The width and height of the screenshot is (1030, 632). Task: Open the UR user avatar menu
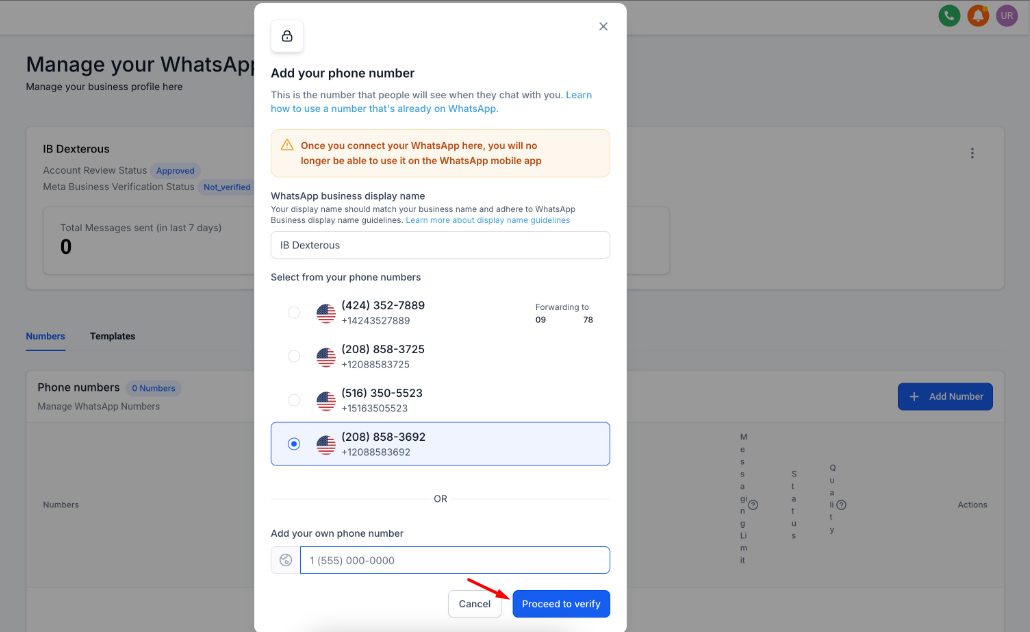[1007, 16]
